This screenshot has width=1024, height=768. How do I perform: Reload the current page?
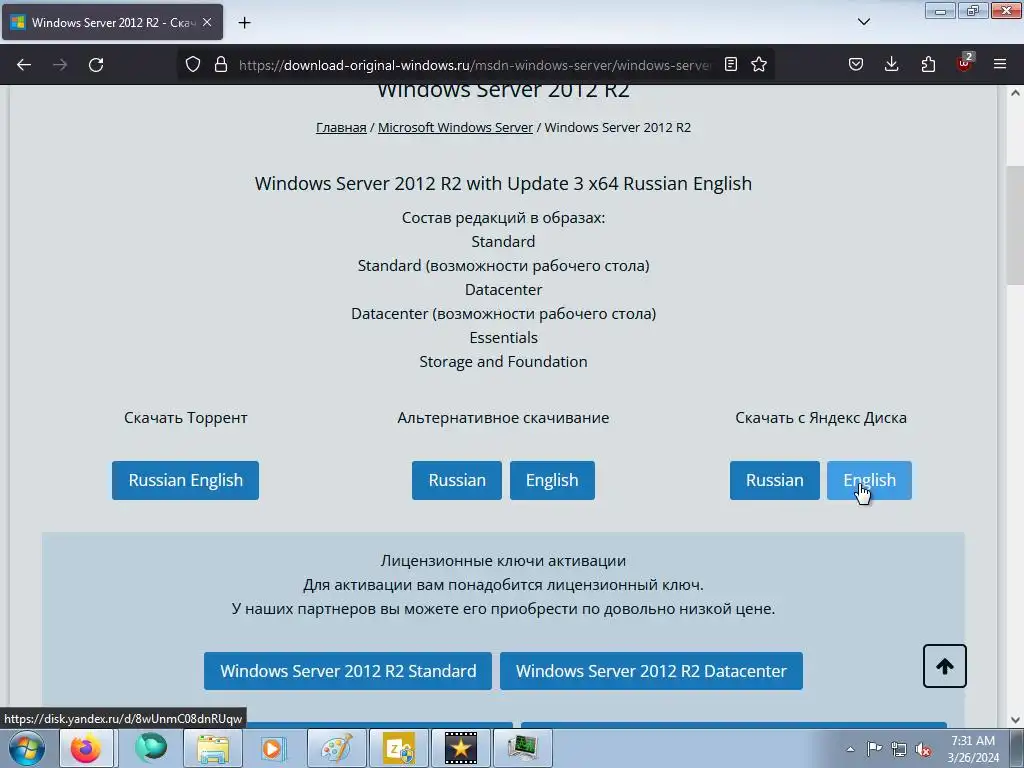[96, 65]
